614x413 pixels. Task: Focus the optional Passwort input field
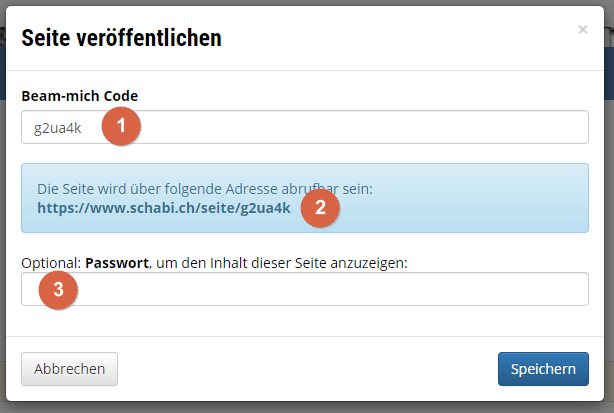click(x=305, y=289)
